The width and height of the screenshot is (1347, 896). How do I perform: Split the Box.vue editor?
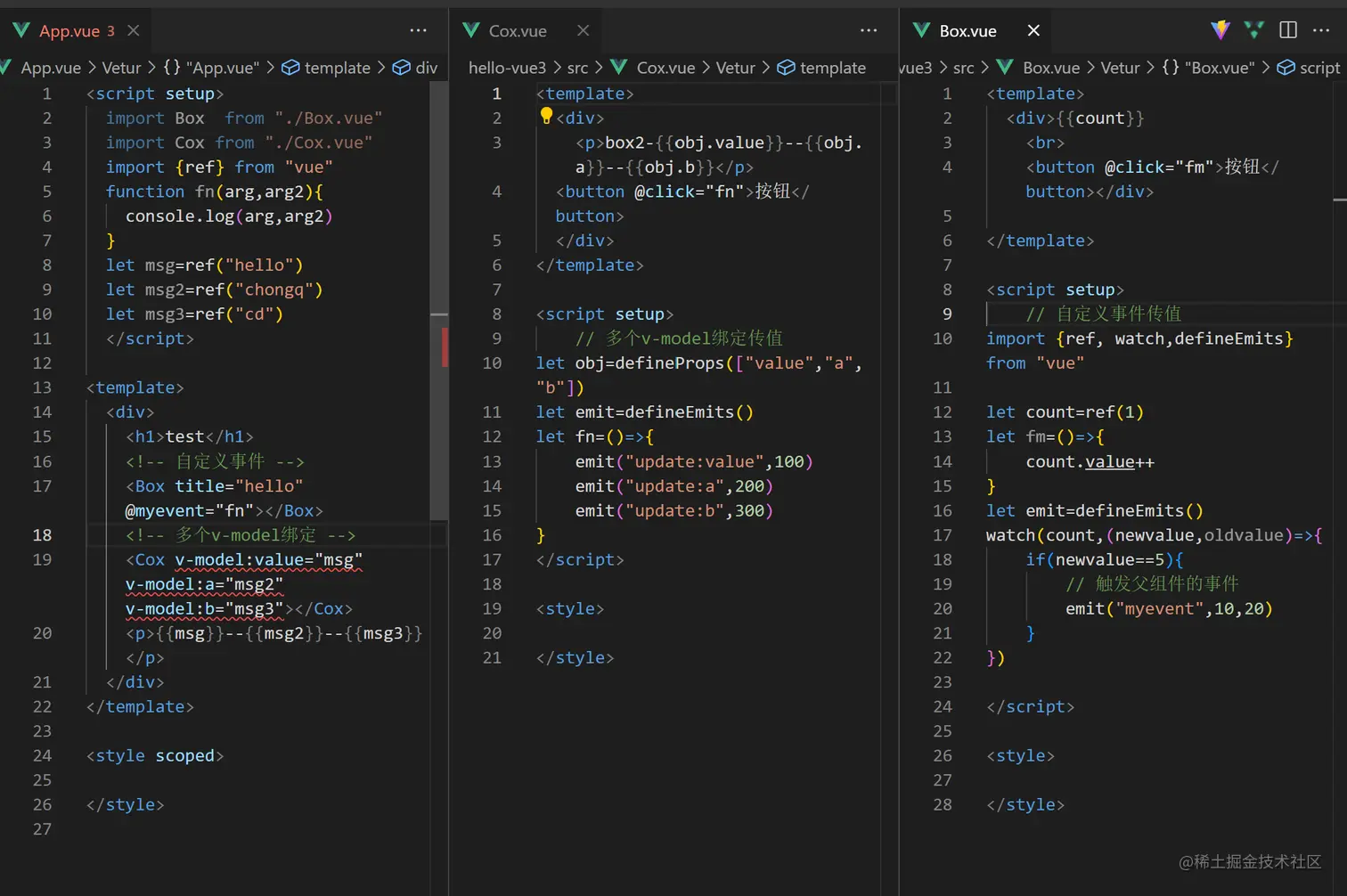(1288, 30)
